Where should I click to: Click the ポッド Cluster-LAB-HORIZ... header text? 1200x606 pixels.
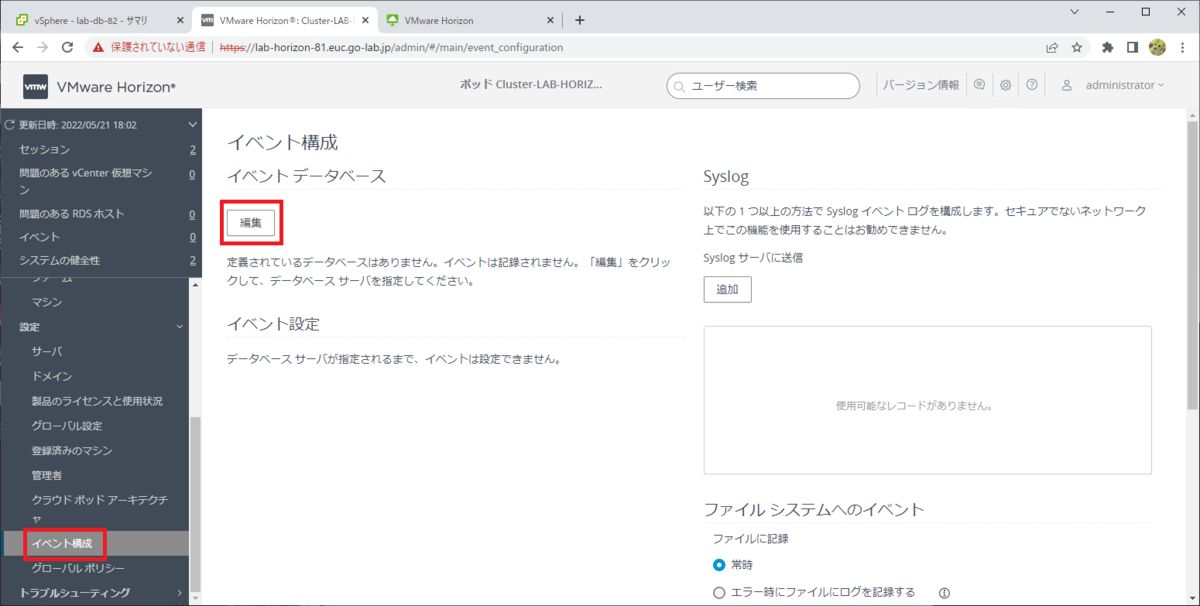click(x=530, y=86)
